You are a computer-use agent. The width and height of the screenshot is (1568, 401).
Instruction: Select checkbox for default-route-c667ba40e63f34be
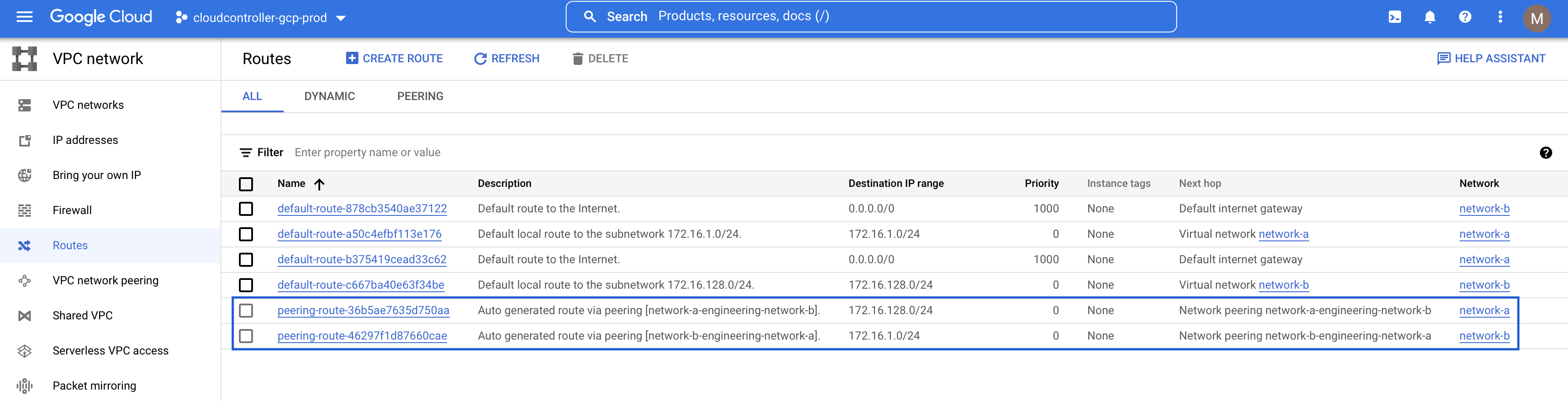tap(246, 285)
